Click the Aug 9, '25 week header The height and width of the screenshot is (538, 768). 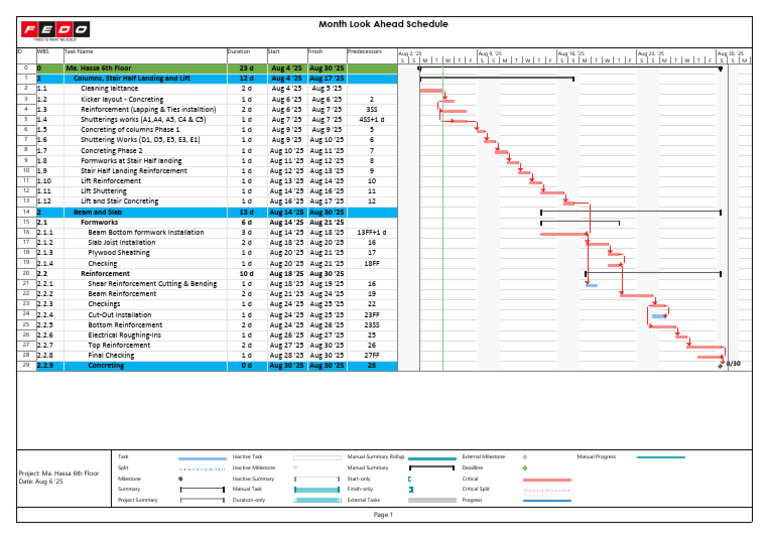(x=490, y=53)
